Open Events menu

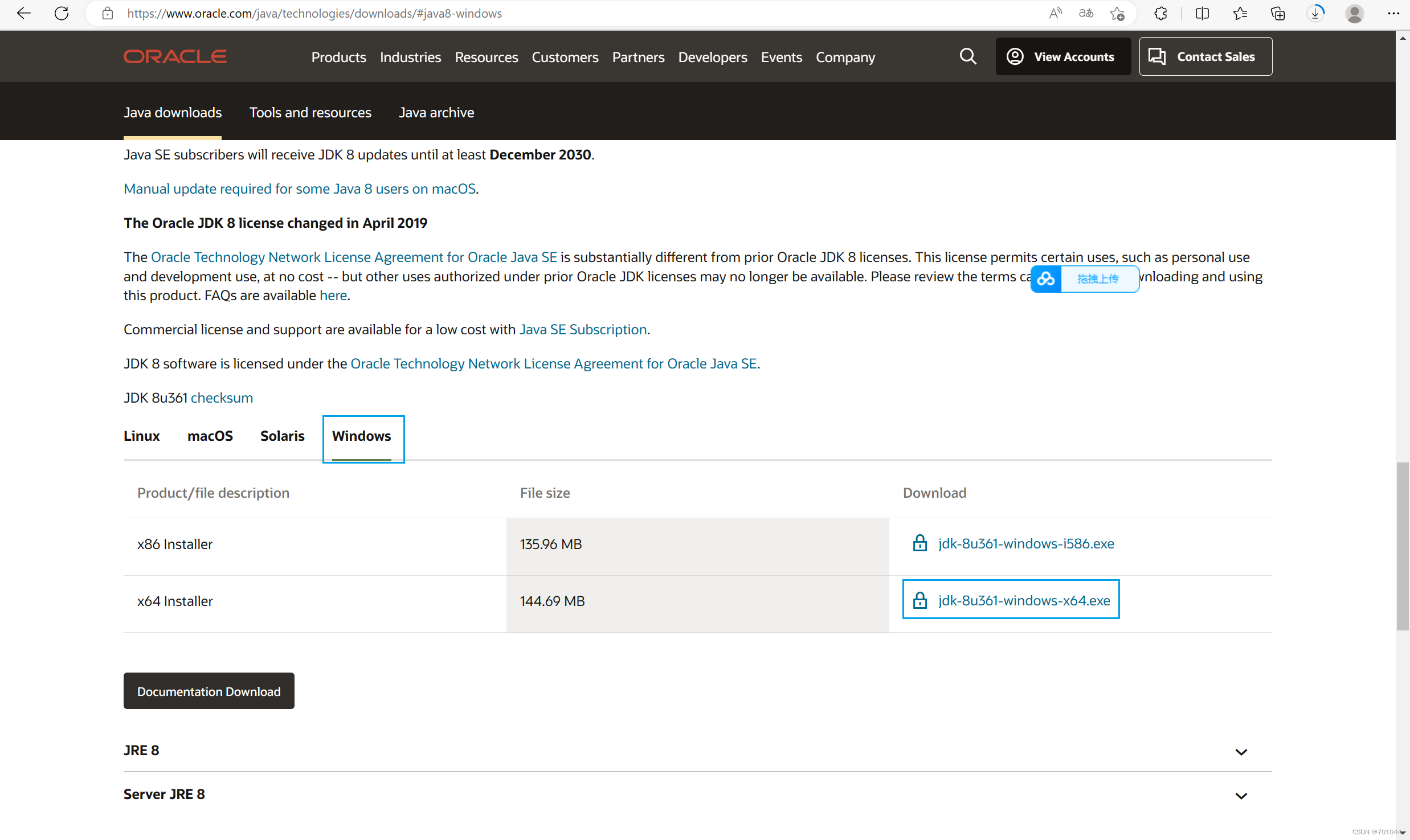pyautogui.click(x=781, y=57)
